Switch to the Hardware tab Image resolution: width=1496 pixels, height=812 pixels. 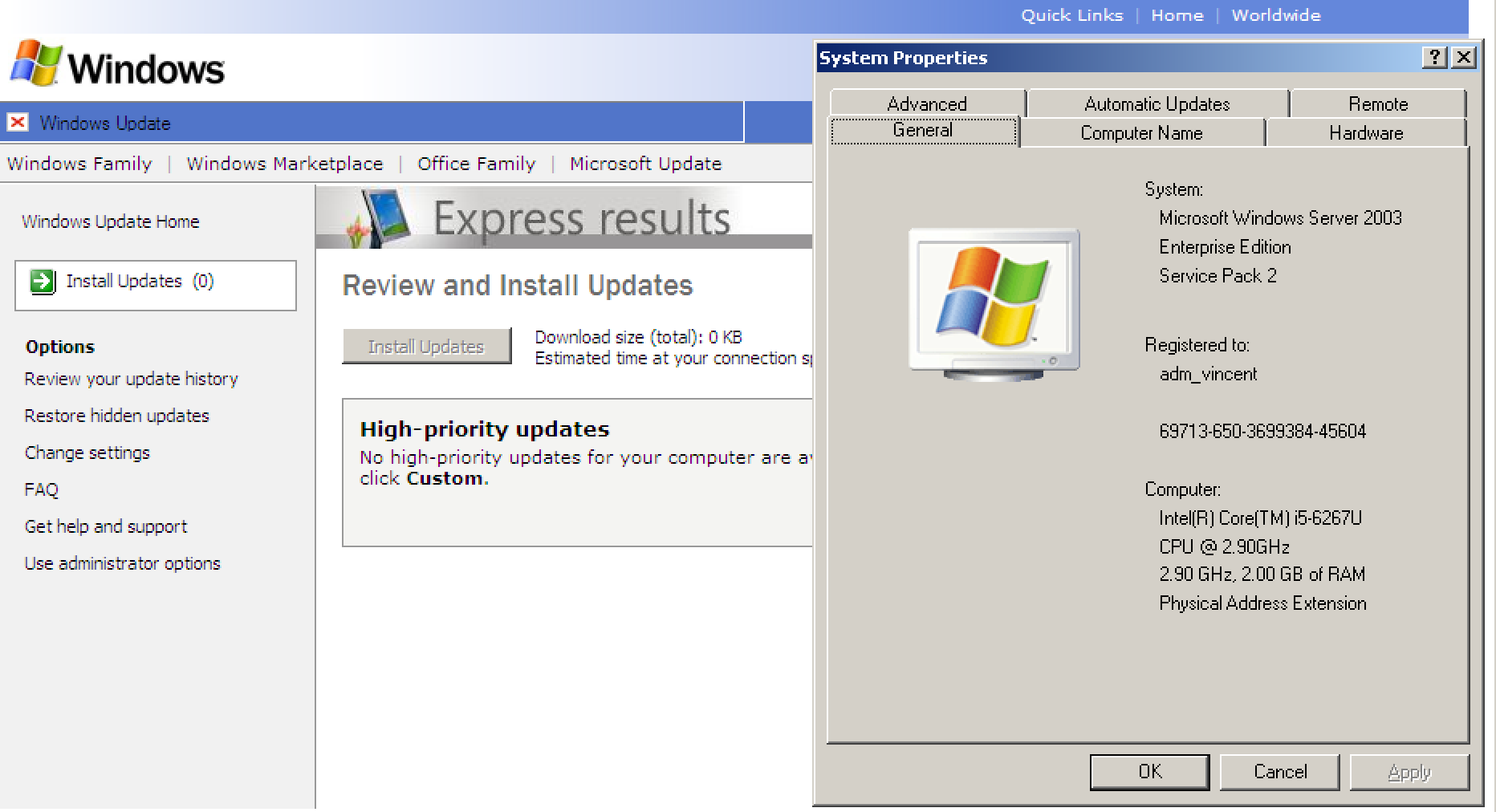(x=1366, y=132)
